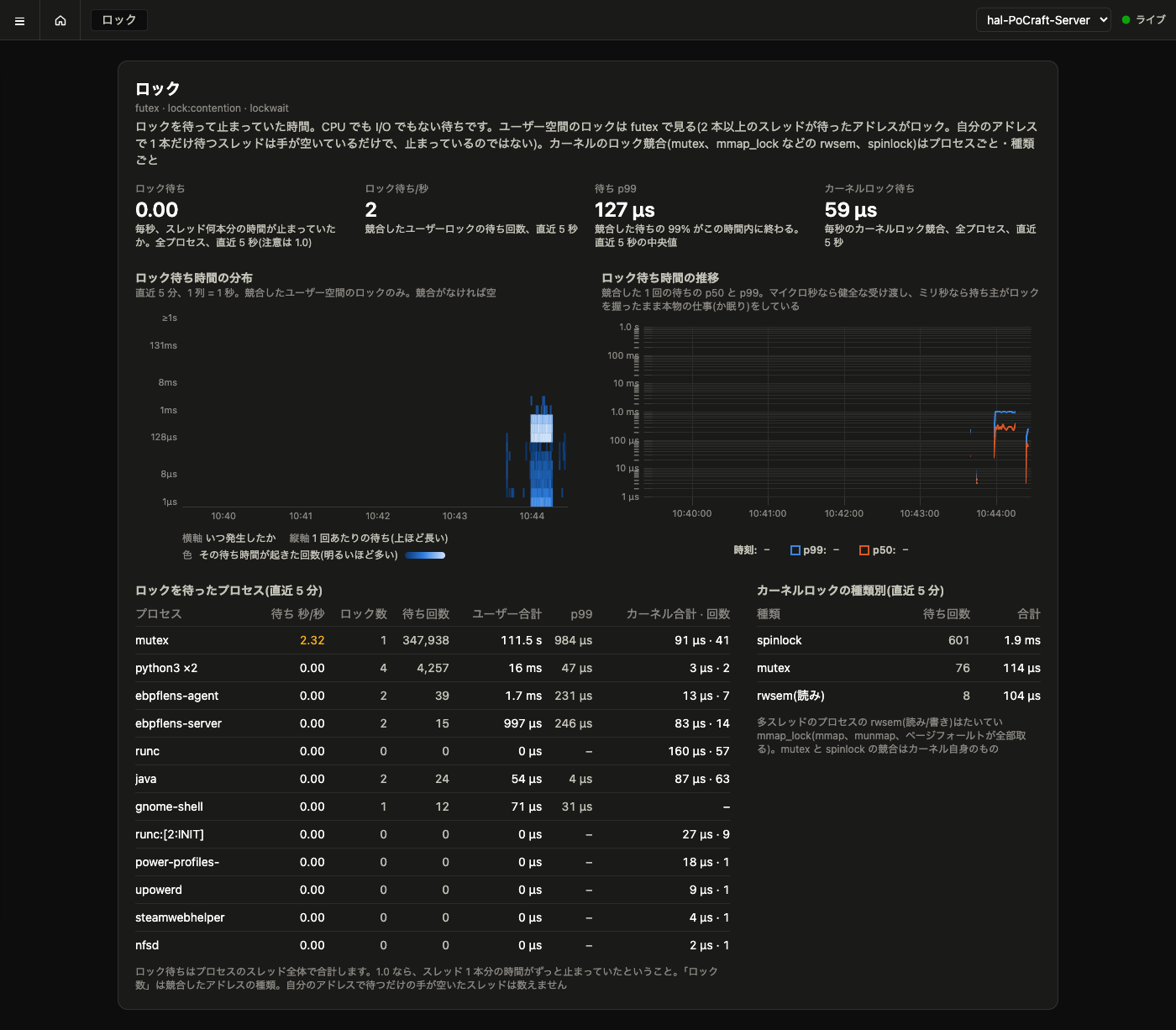Click the blue p99 legend swatch

[795, 550]
